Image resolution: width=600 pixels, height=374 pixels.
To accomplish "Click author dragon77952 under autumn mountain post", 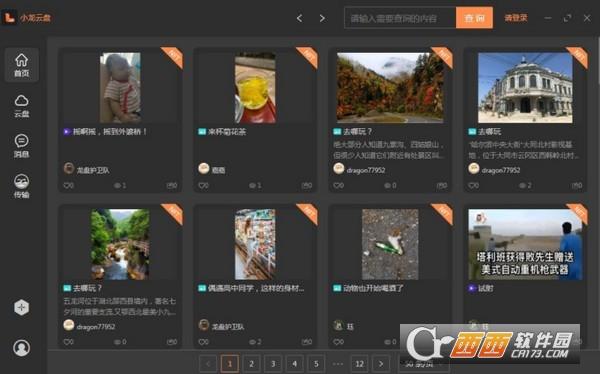I will click(366, 170).
